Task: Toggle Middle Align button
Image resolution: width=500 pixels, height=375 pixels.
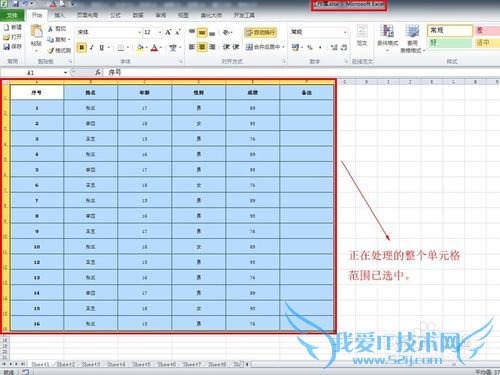Action: point(202,32)
